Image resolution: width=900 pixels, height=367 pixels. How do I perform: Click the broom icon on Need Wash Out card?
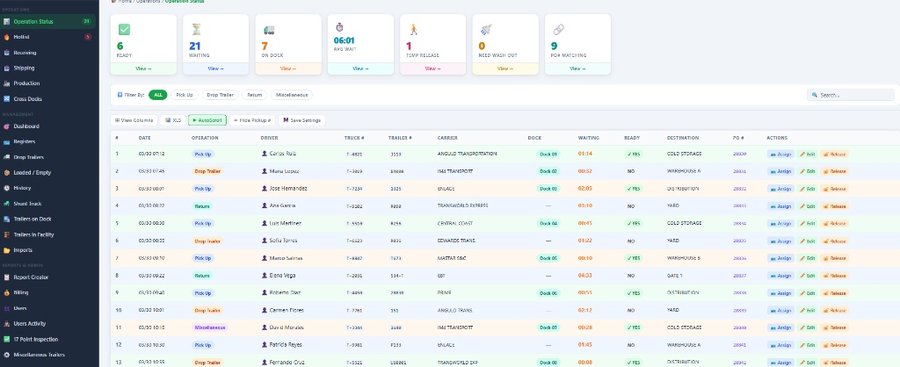(486, 29)
